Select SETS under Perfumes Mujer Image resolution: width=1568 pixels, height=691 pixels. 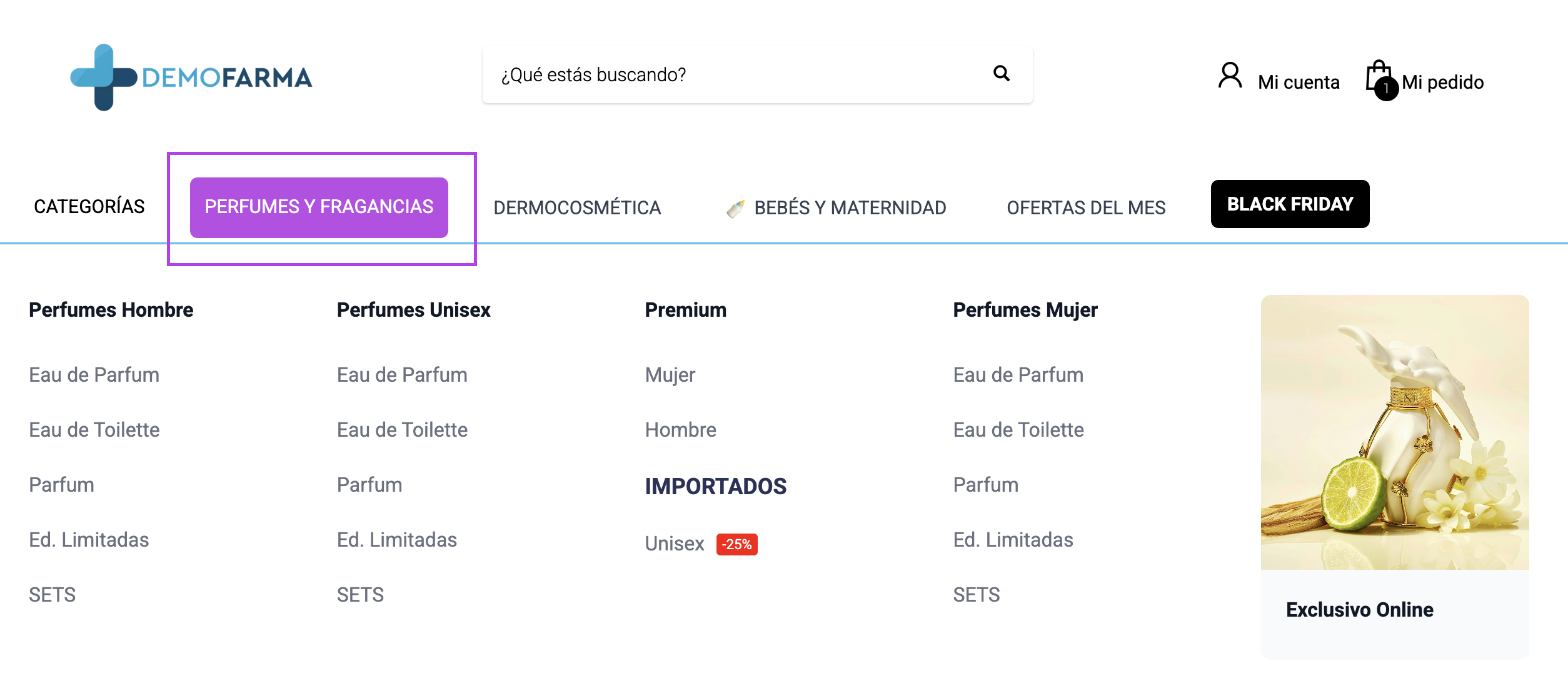pos(977,595)
